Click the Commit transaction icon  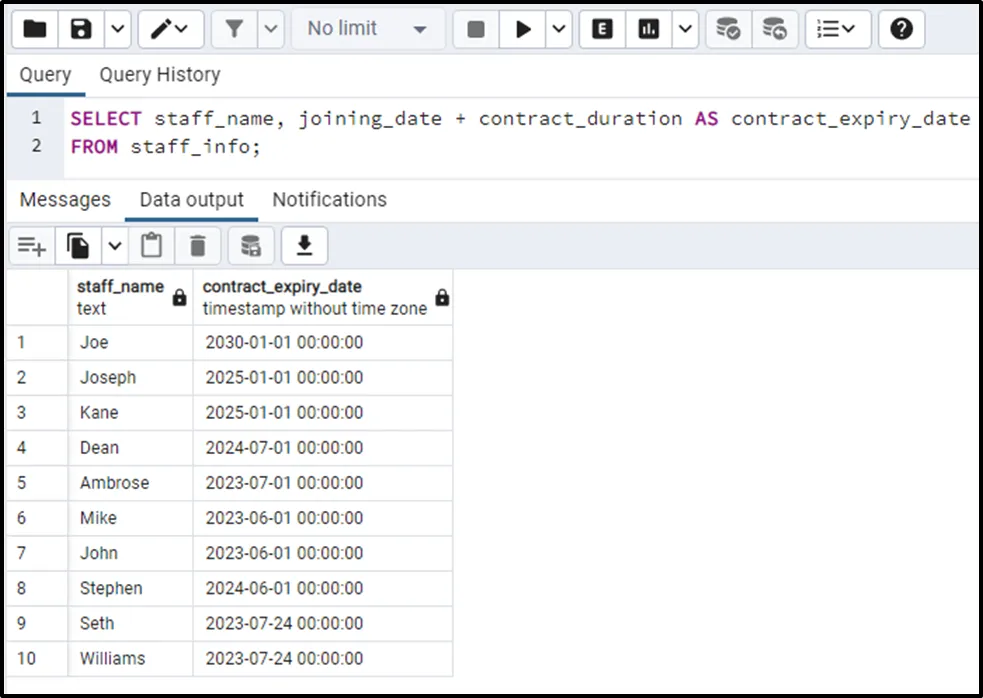click(729, 29)
